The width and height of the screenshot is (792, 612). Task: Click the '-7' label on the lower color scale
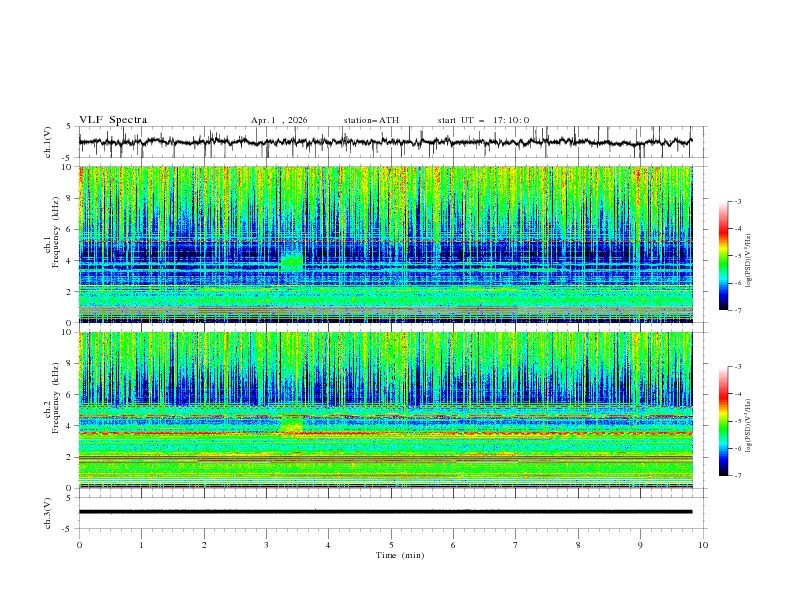click(737, 476)
